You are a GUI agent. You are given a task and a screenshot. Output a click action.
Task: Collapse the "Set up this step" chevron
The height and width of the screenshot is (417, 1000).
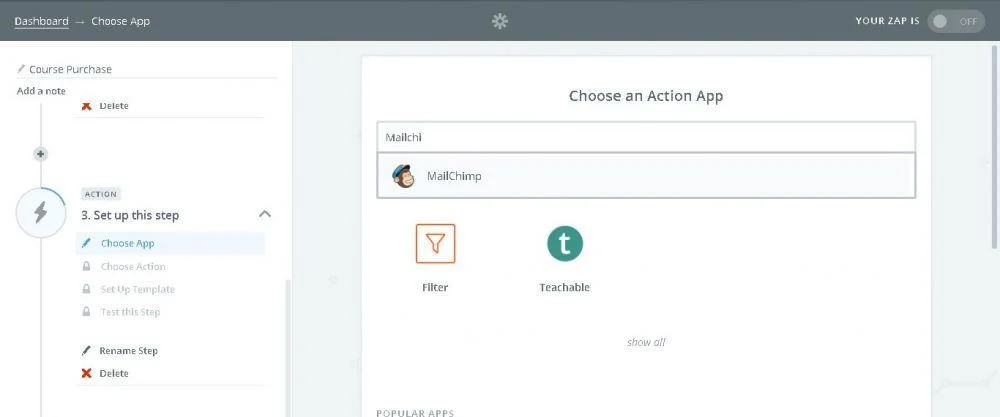coord(265,214)
